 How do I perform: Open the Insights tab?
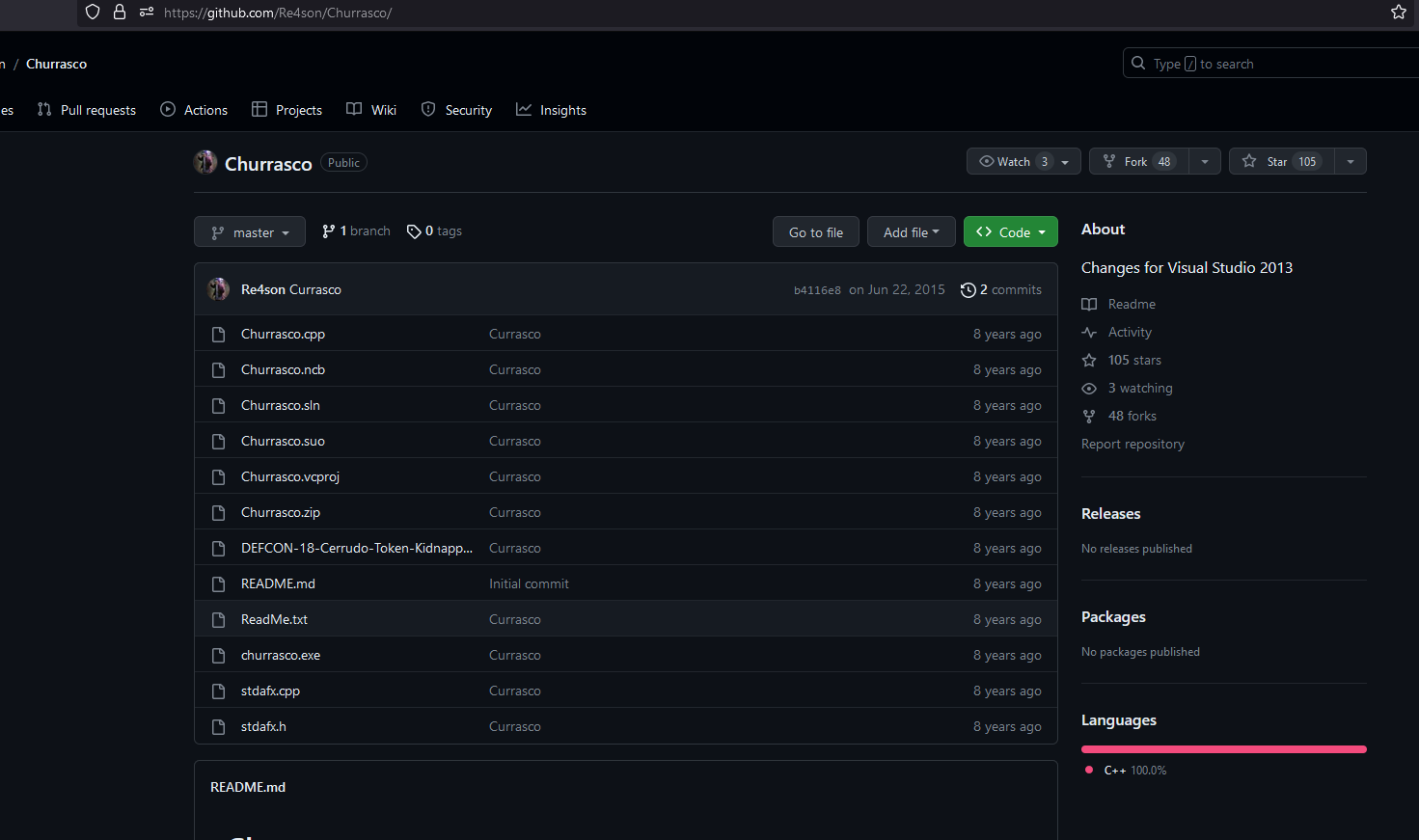551,110
